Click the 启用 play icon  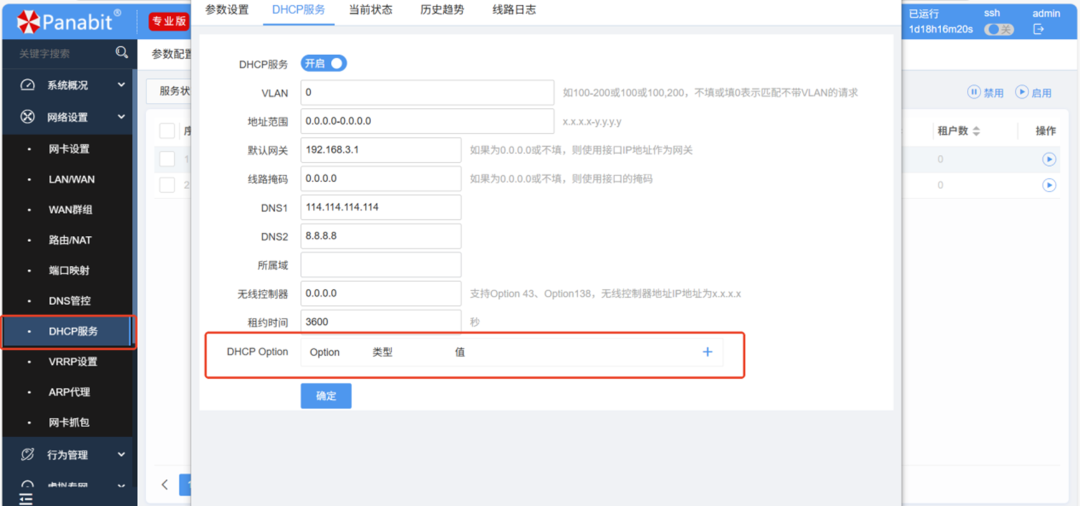coord(1022,92)
